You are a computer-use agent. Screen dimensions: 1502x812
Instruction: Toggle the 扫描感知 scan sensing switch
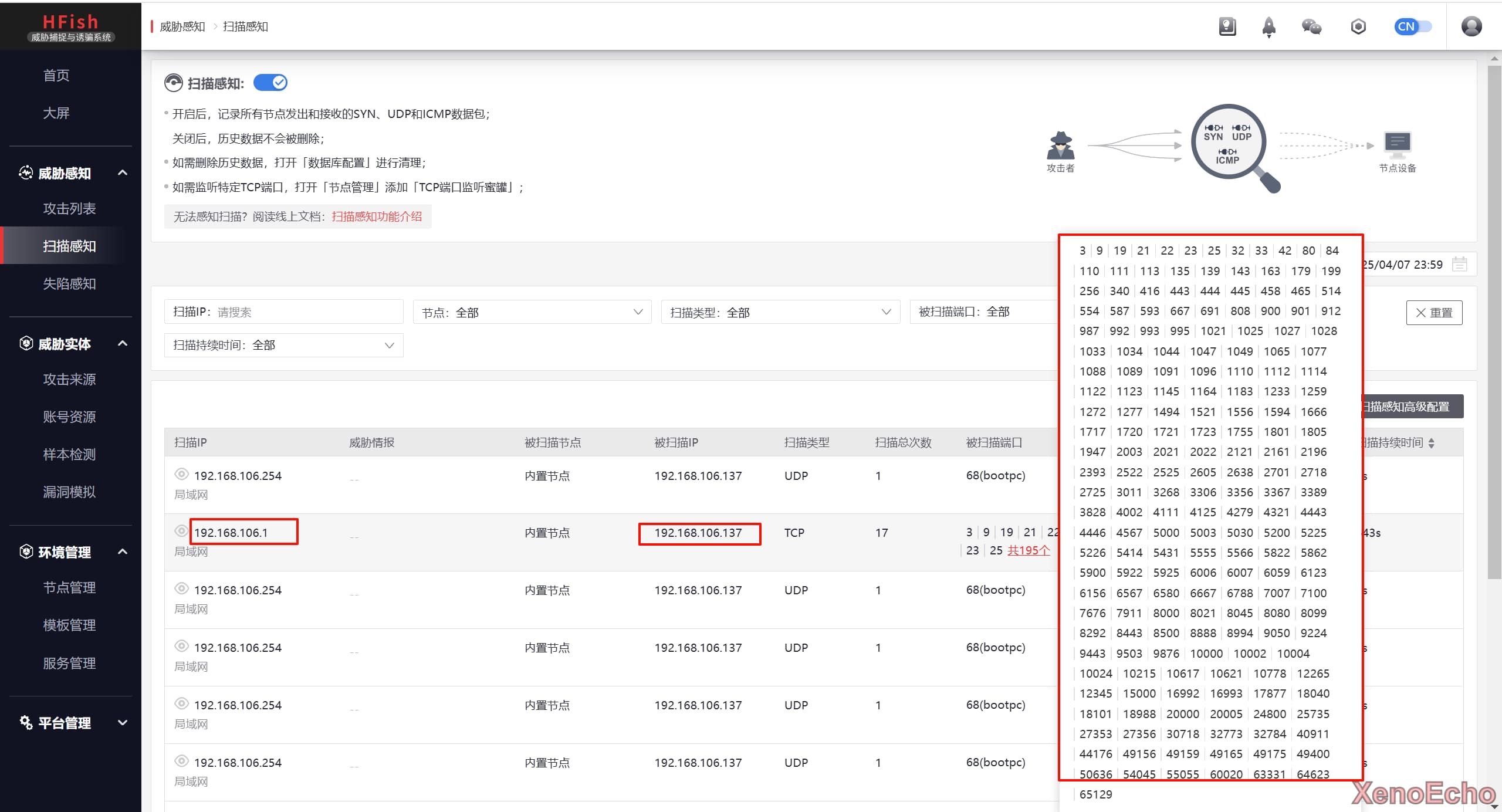point(270,83)
